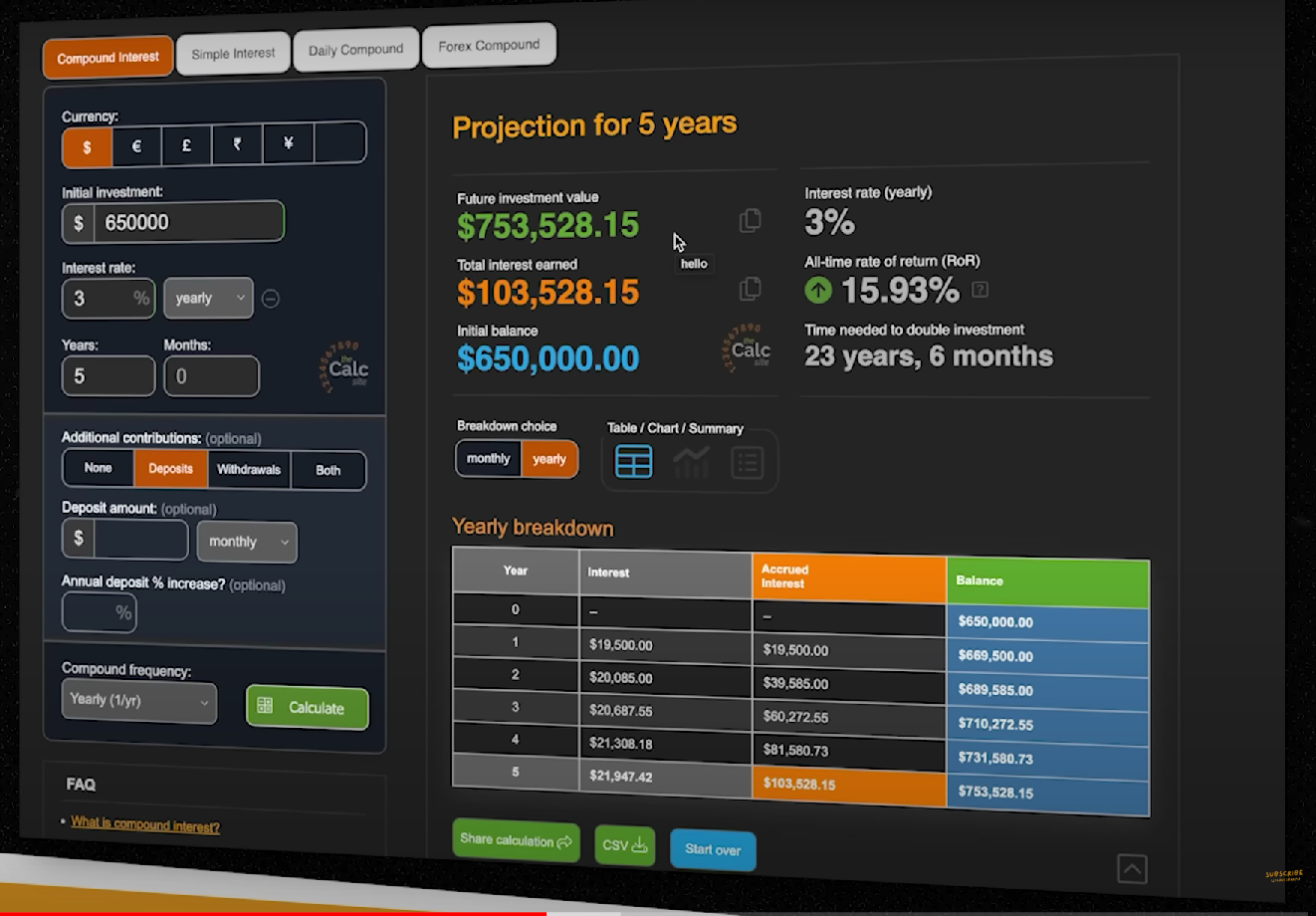1316x916 pixels.
Task: Focus the Months field
Action: [211, 376]
